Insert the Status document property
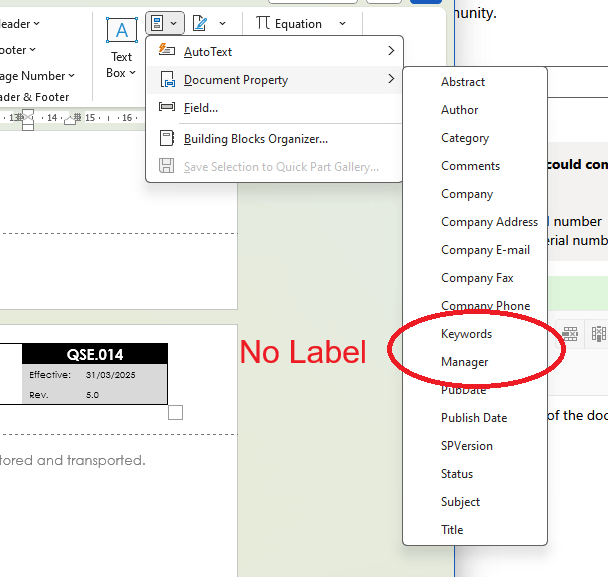 pyautogui.click(x=475, y=474)
